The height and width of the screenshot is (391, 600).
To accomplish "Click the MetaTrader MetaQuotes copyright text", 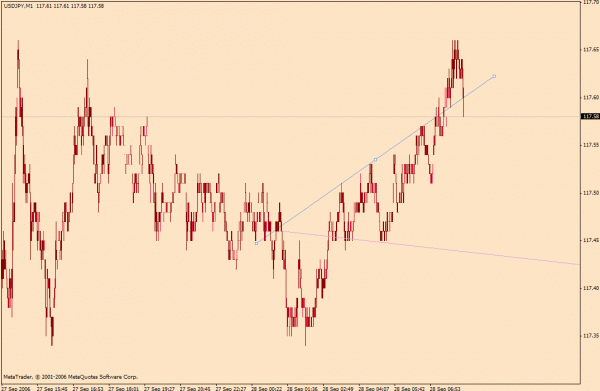I will pyautogui.click(x=71, y=377).
